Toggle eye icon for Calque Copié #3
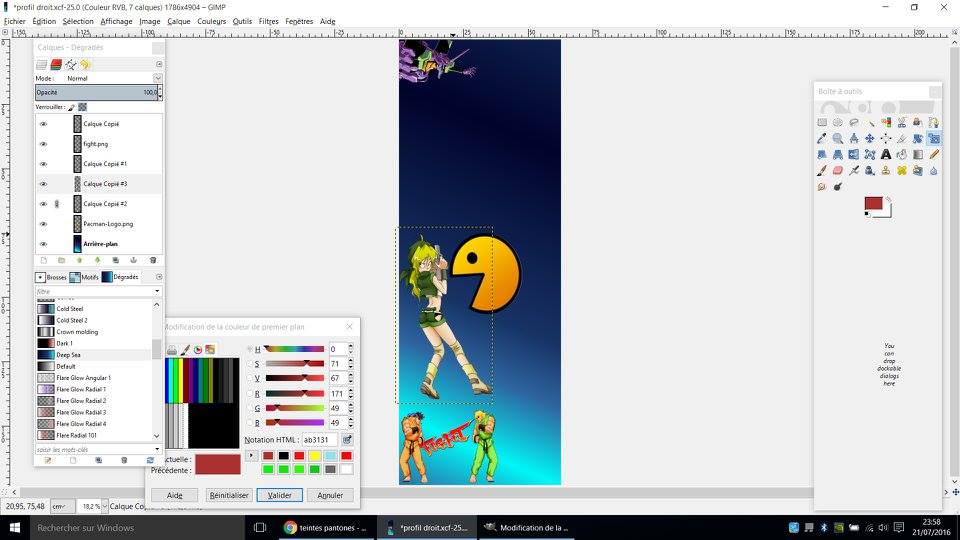 coord(43,184)
